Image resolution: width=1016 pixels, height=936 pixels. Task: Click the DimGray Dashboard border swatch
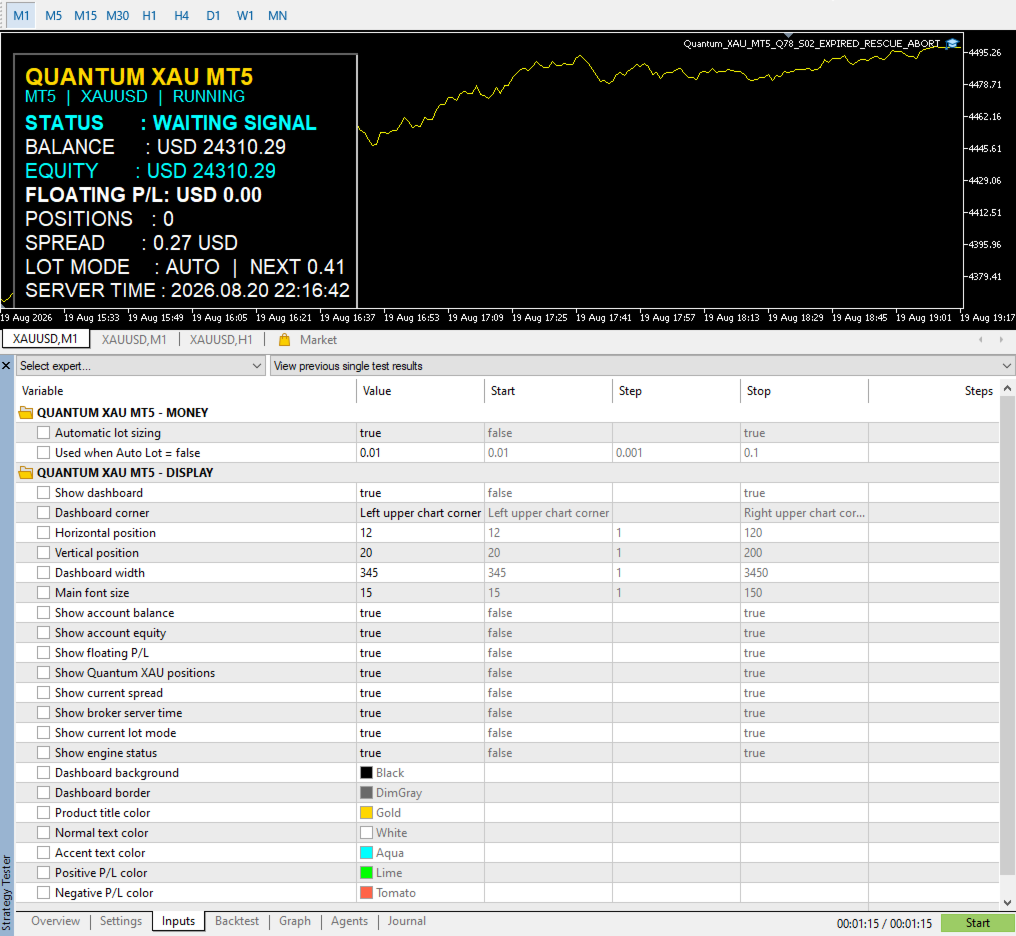(x=366, y=793)
